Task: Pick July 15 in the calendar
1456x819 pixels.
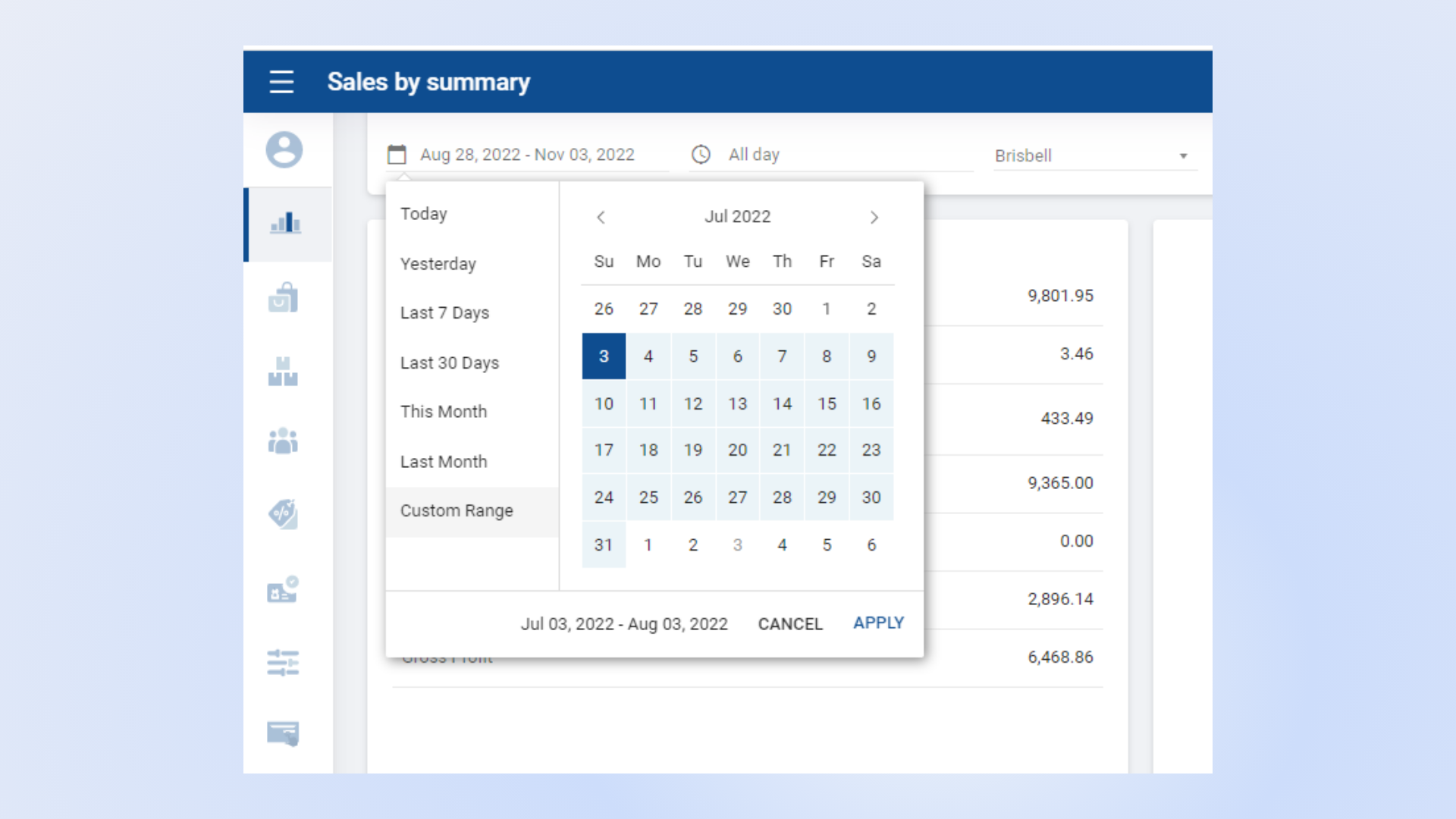Action: click(827, 404)
